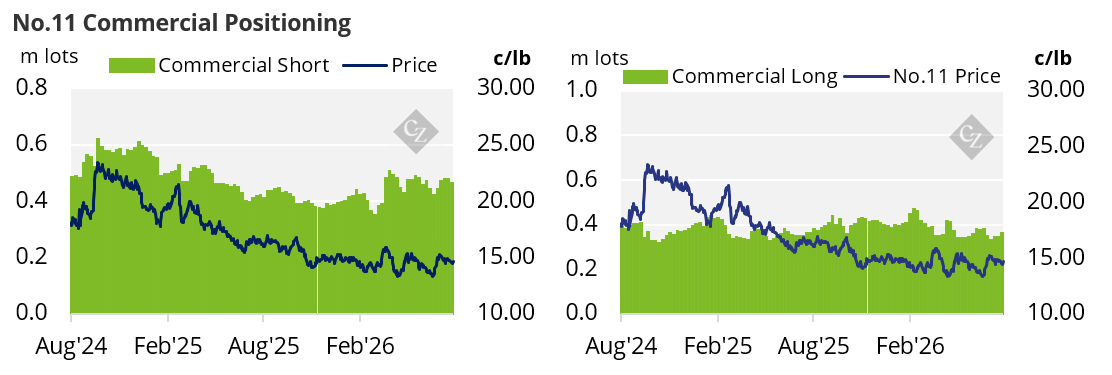The width and height of the screenshot is (1112, 375).
Task: Click the No.11 Price legend line marker
Action: [x=865, y=77]
